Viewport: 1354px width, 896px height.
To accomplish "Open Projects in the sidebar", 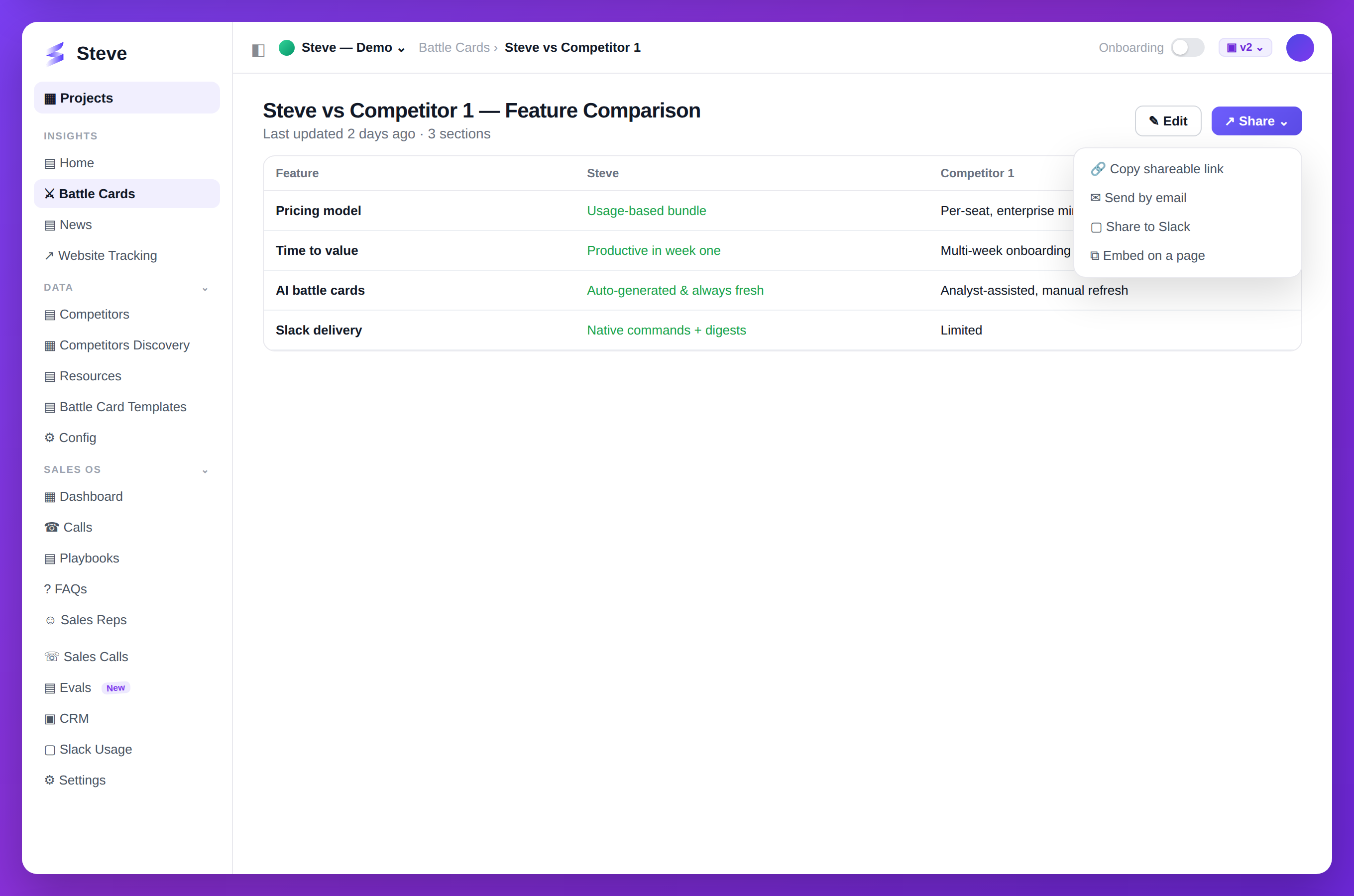I will click(x=127, y=98).
